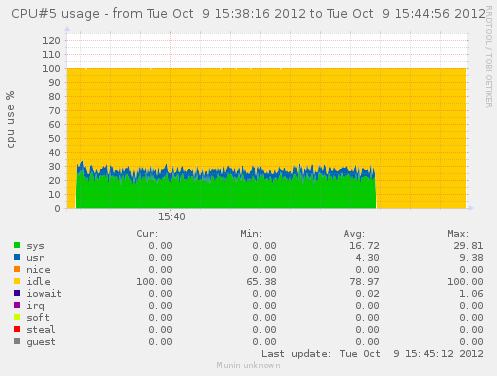Click the yellow idle legend swatch

[17, 281]
